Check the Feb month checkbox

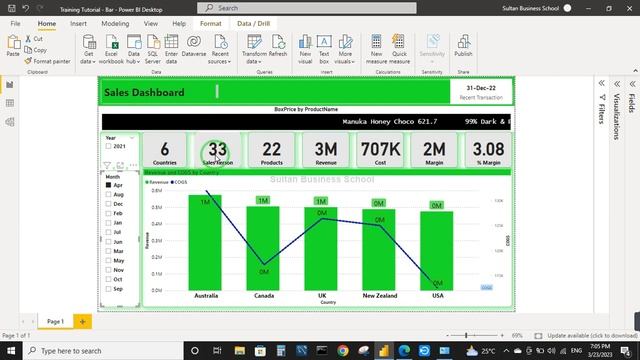point(108,213)
